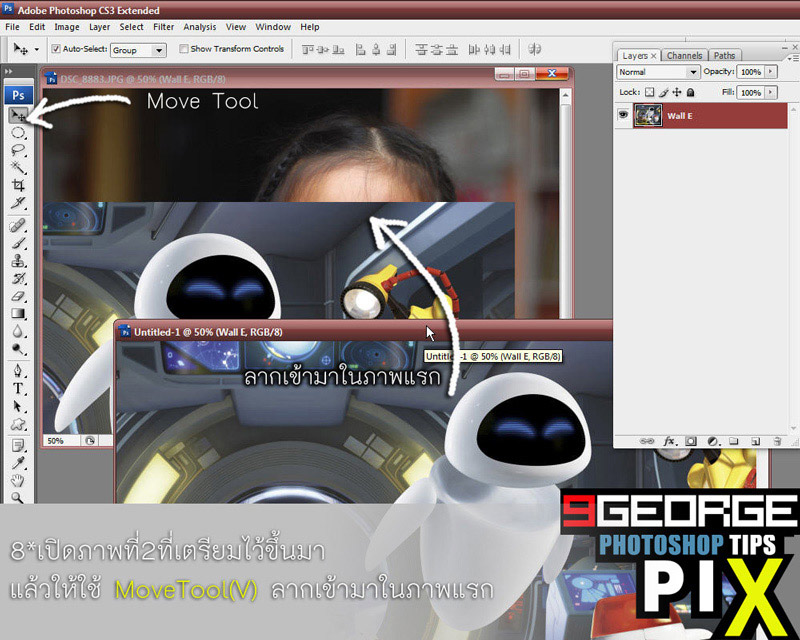Expand the toolbox with double-arrow

tap(9, 71)
